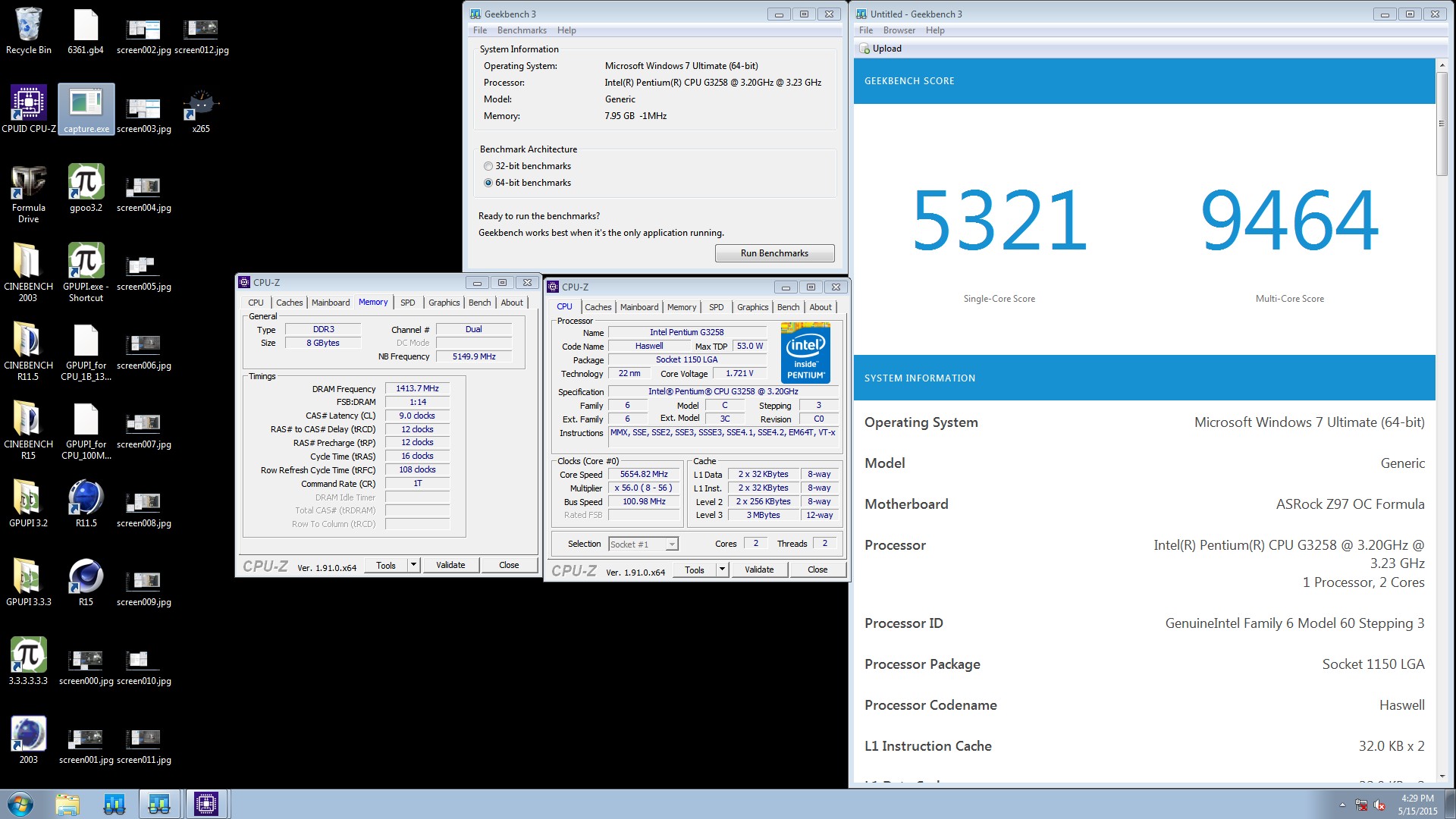This screenshot has width=1456, height=819.
Task: Open the GPUPI 3.3.3 folder icon
Action: (29, 583)
